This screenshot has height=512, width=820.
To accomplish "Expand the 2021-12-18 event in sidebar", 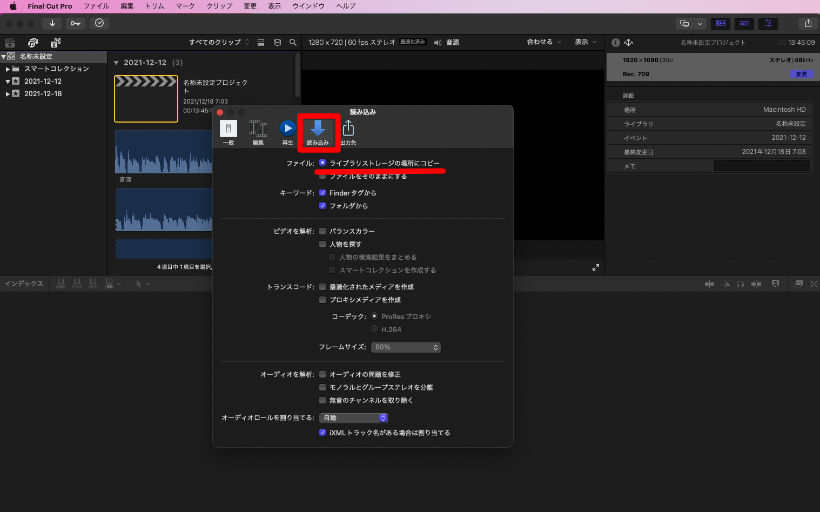I will 7,94.
